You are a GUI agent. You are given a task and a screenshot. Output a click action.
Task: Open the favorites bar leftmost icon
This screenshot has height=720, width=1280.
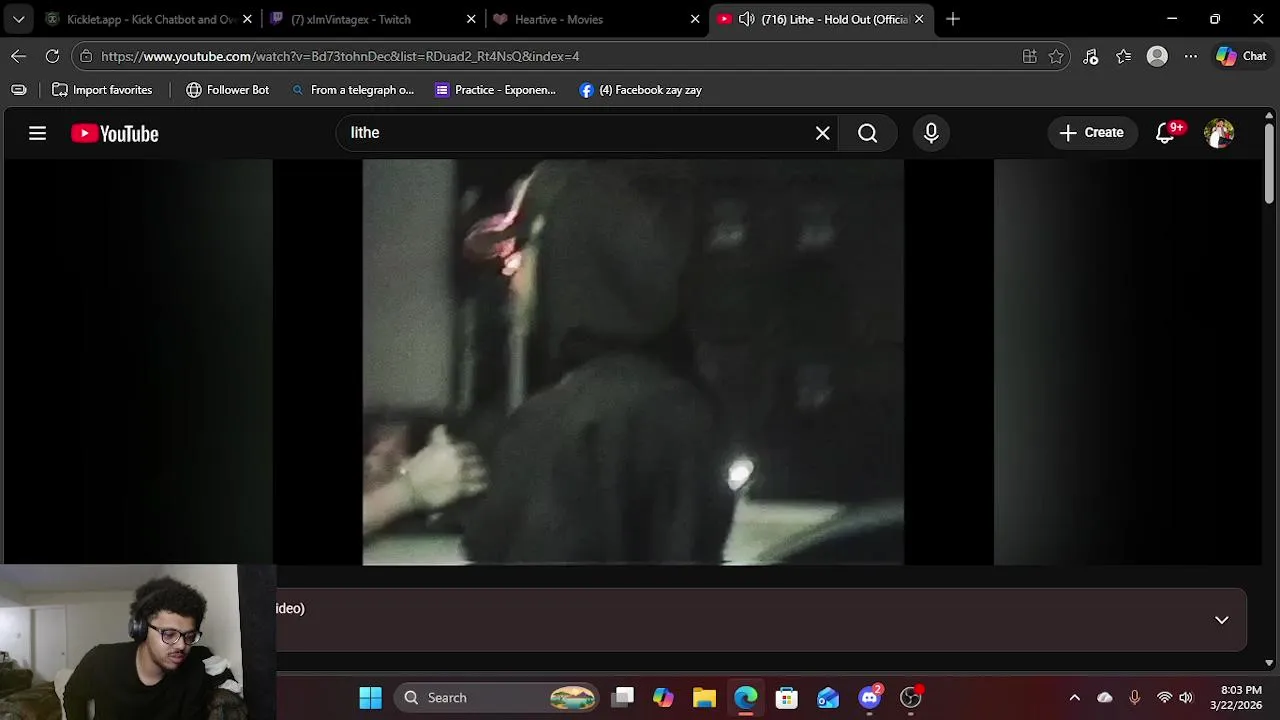coord(18,90)
